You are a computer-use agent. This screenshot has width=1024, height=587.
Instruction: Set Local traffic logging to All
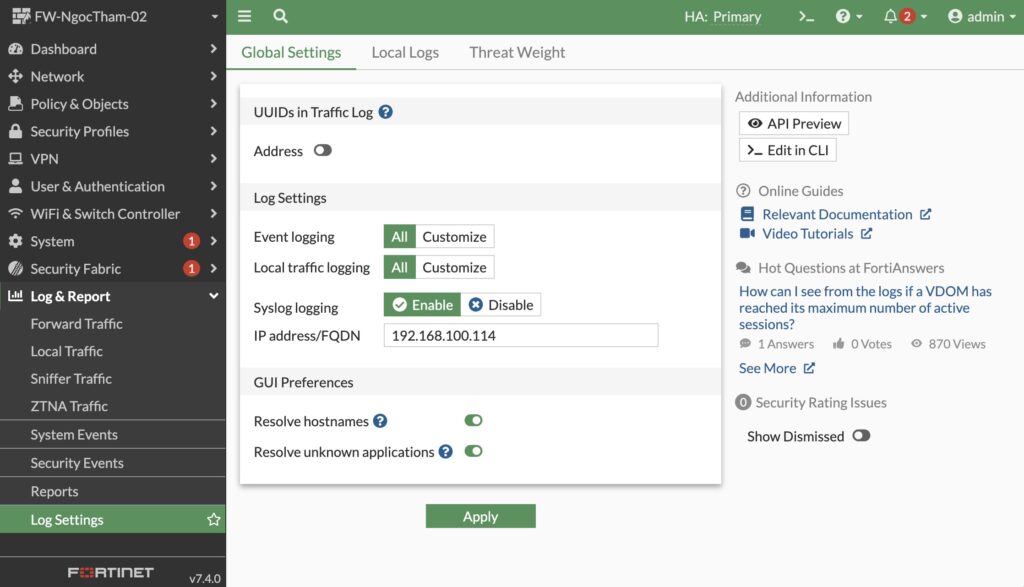400,267
